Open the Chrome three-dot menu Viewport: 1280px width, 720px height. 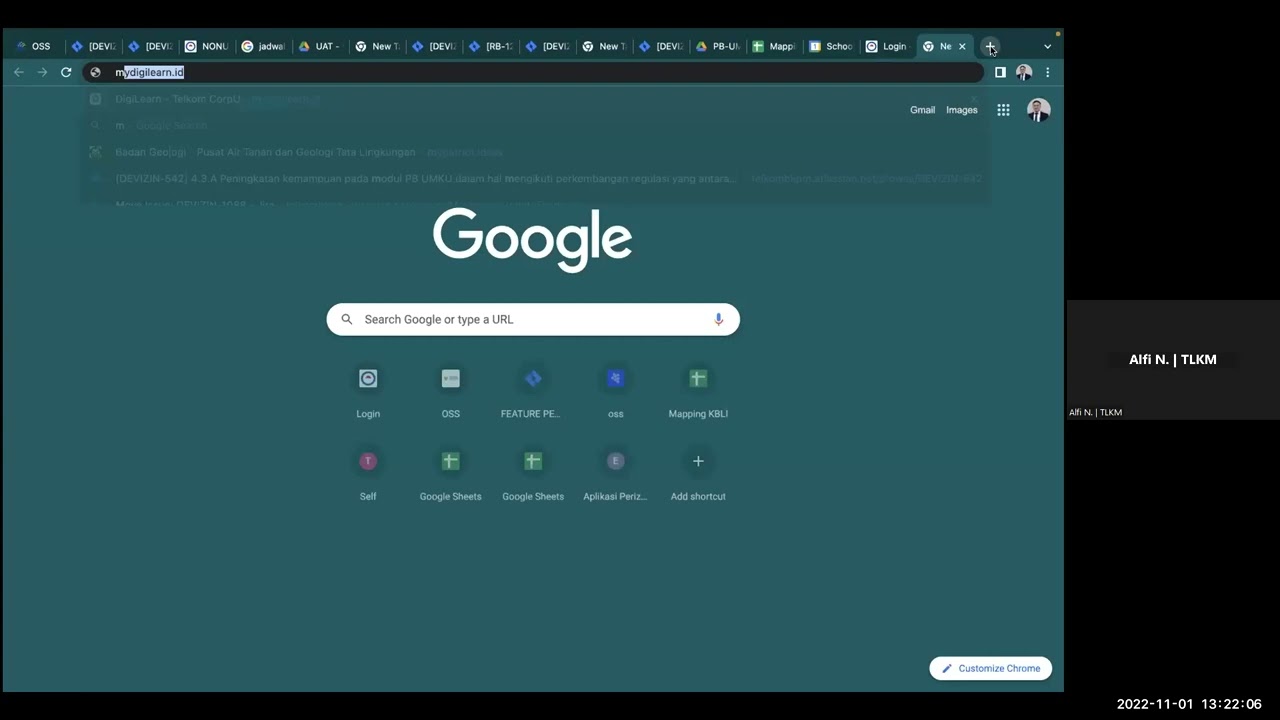(x=1047, y=72)
